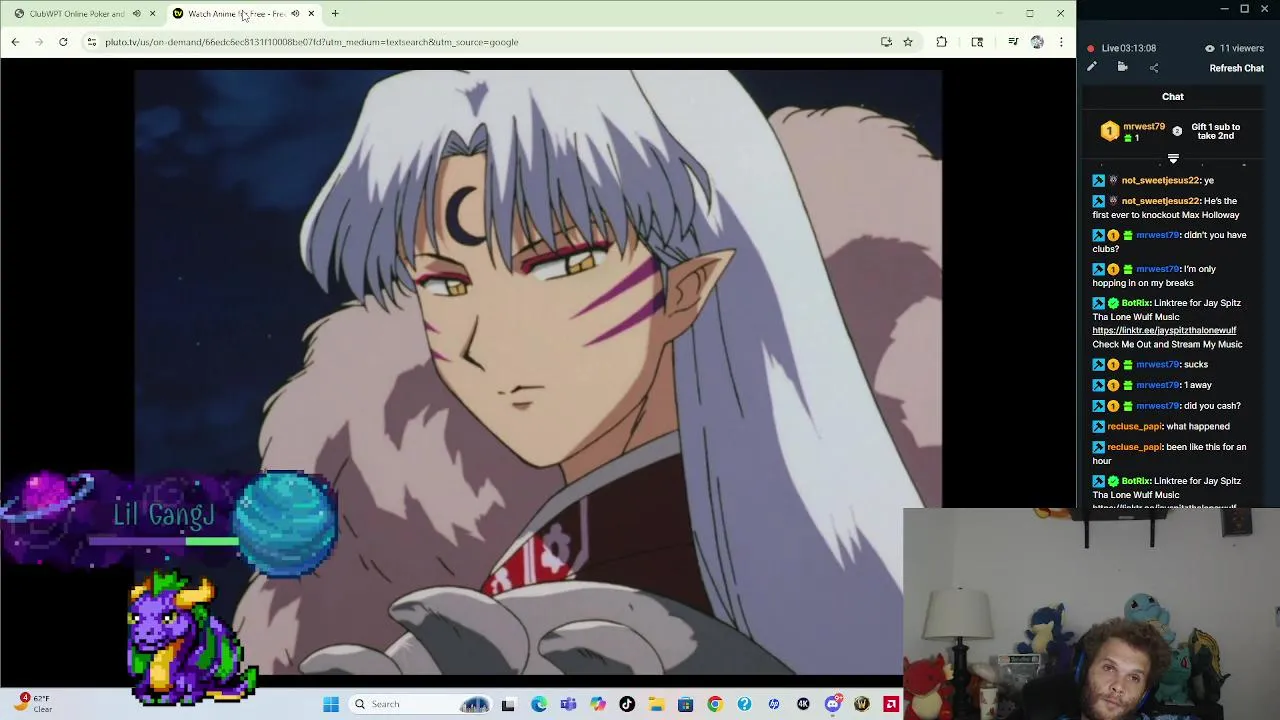Go back in the browser

[x=15, y=42]
